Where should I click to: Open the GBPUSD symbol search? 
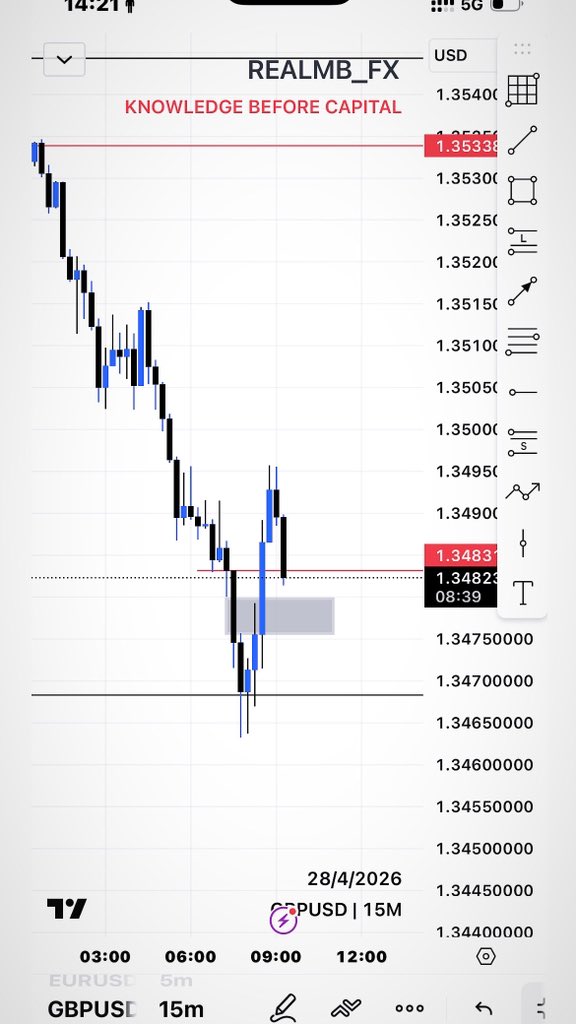(x=92, y=1009)
